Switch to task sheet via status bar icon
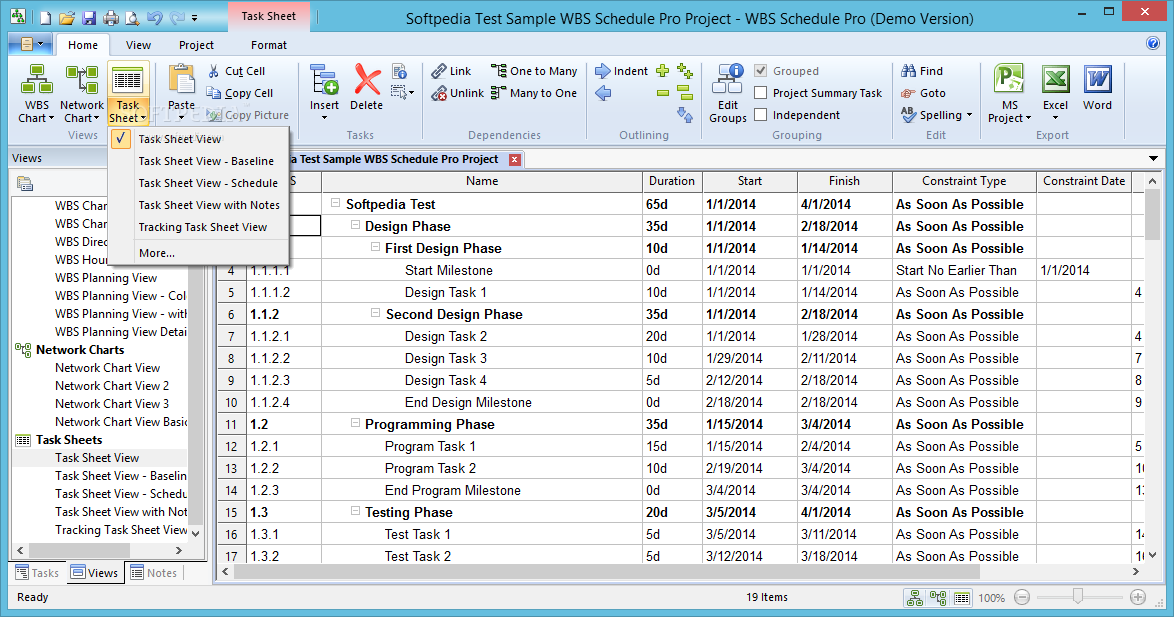Viewport: 1174px width, 617px height. click(x=962, y=598)
